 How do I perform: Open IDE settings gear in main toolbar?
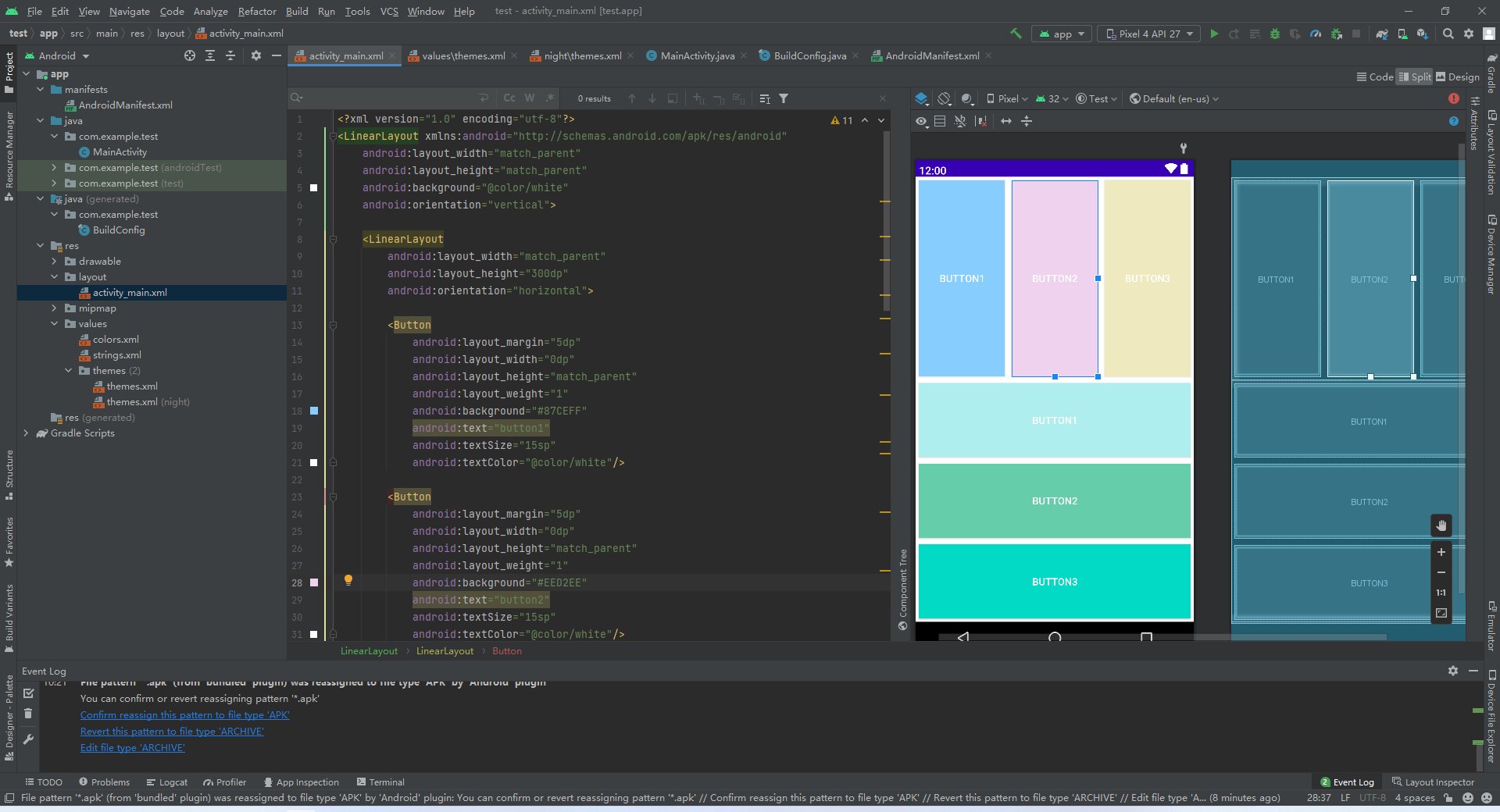1469,34
